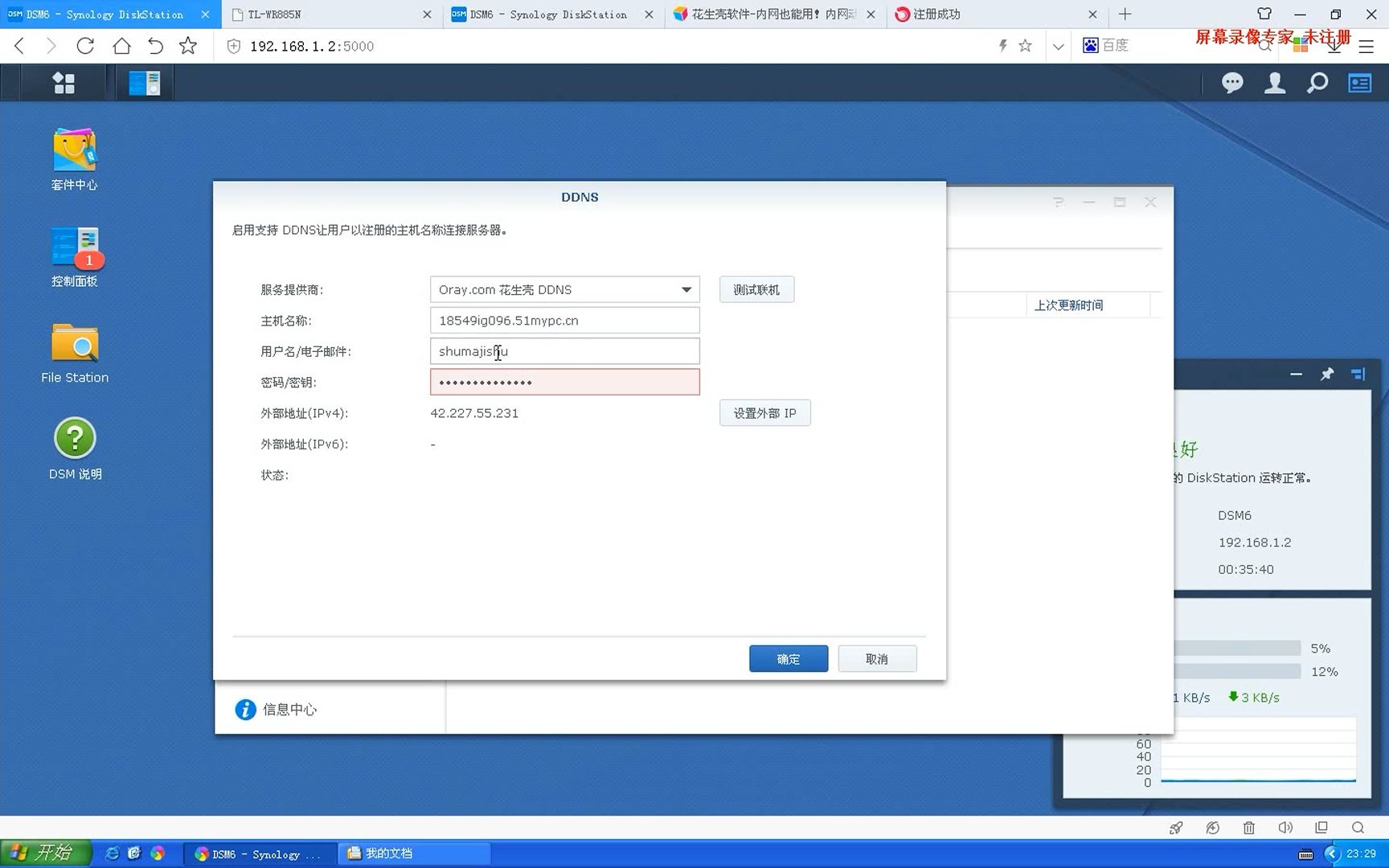
Task: Confirm DDNS settings with 确定 button
Action: pyautogui.click(x=789, y=659)
